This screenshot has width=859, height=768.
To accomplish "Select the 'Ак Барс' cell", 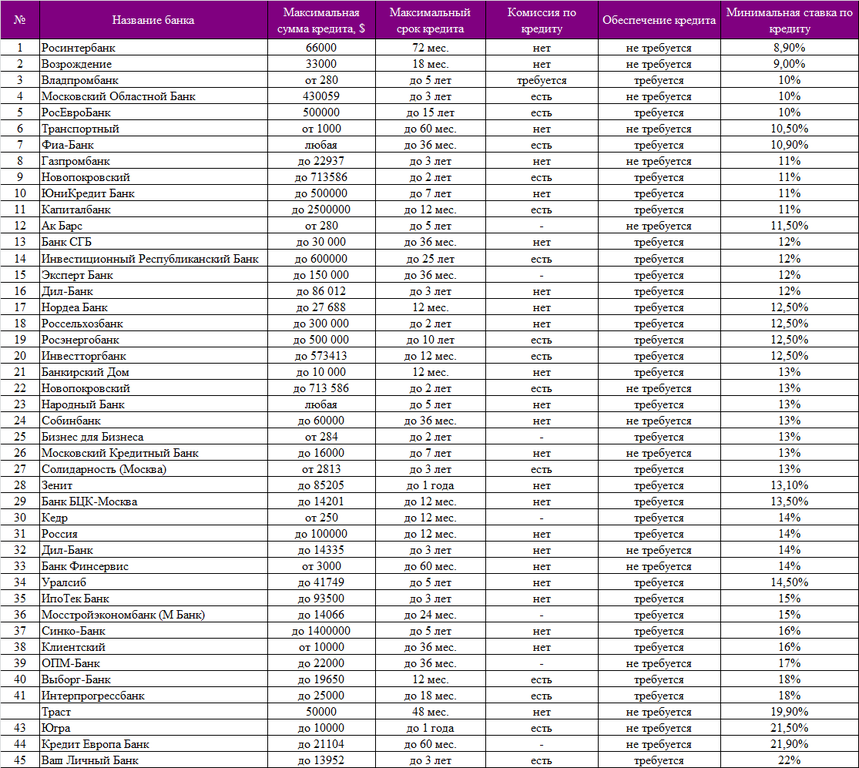I will click(153, 226).
